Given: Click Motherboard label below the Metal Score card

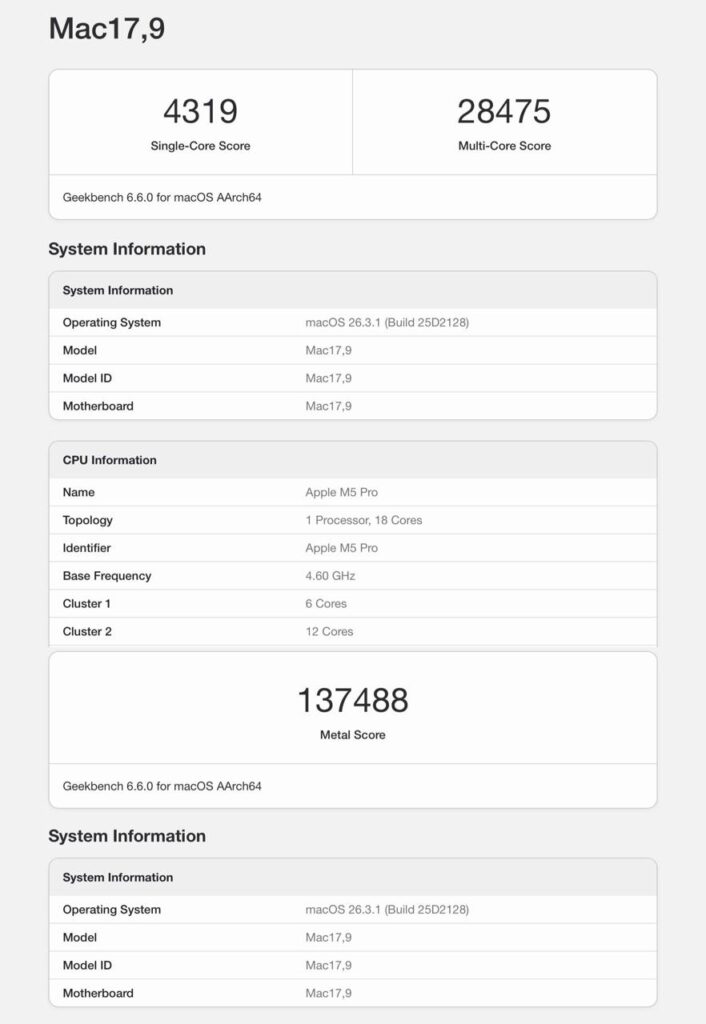Looking at the screenshot, I should [98, 993].
